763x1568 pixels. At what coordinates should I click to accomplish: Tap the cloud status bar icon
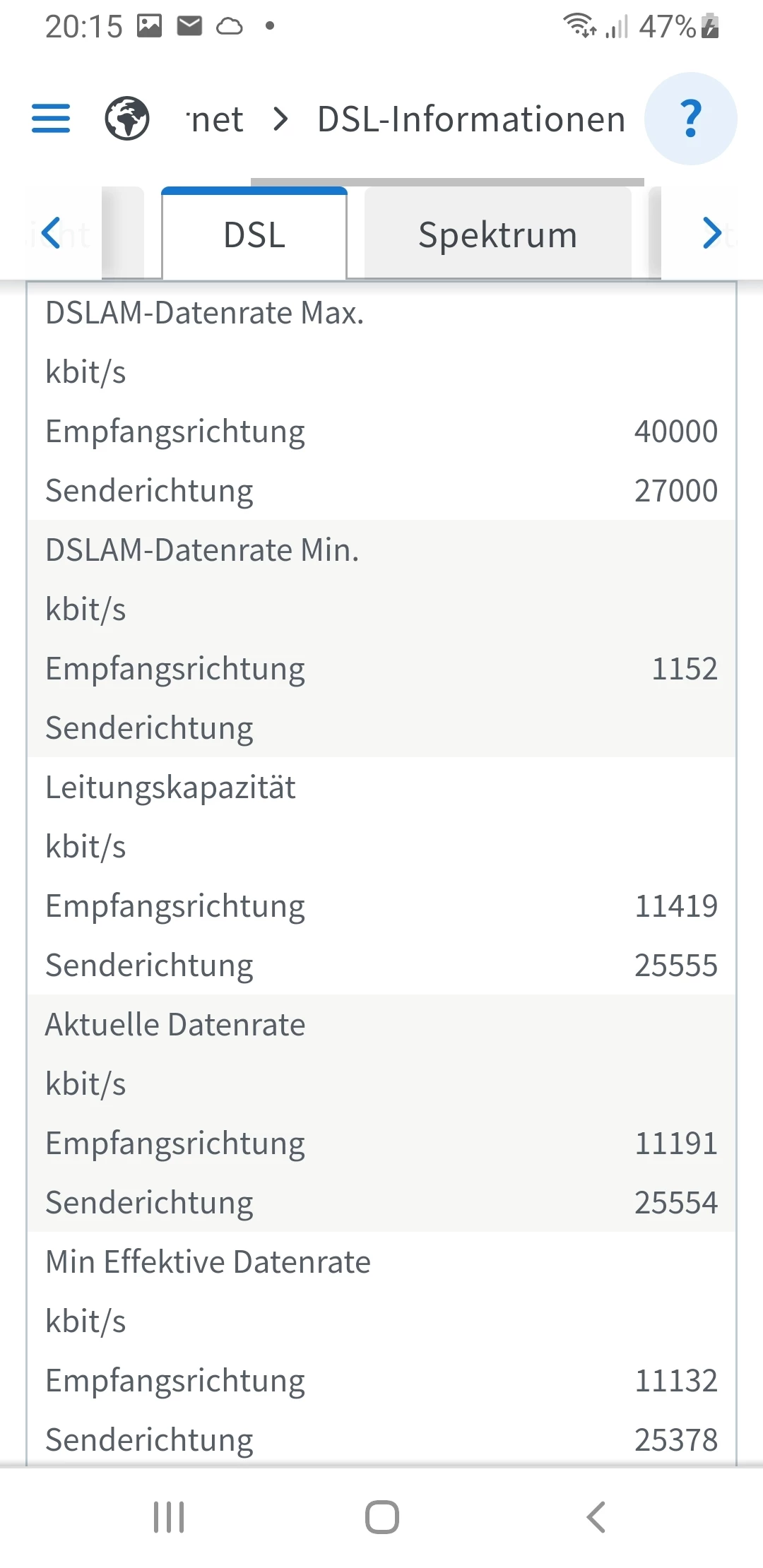(x=230, y=27)
